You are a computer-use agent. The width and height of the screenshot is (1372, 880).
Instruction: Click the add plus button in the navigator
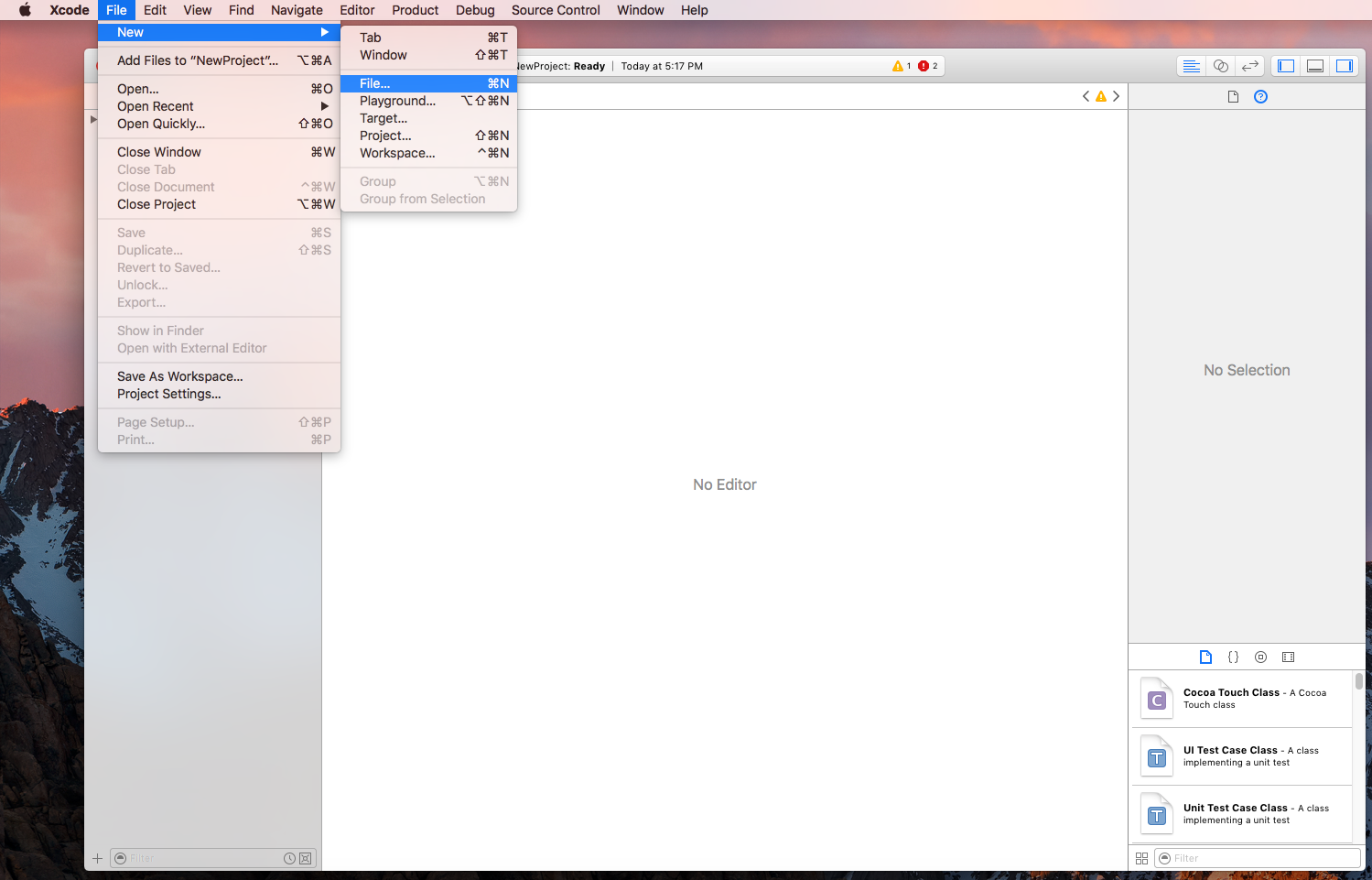tap(97, 858)
